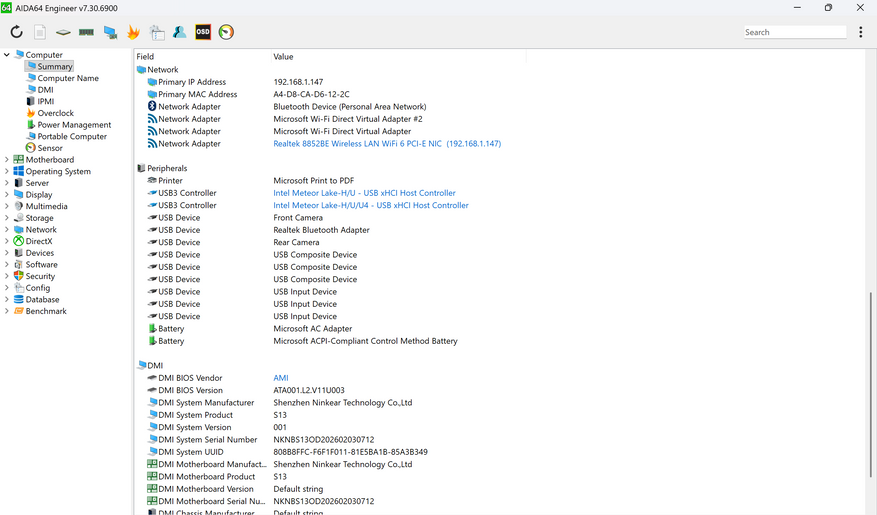Open the three-dot options menu
Image resolution: width=877 pixels, height=515 pixels.
tap(860, 32)
